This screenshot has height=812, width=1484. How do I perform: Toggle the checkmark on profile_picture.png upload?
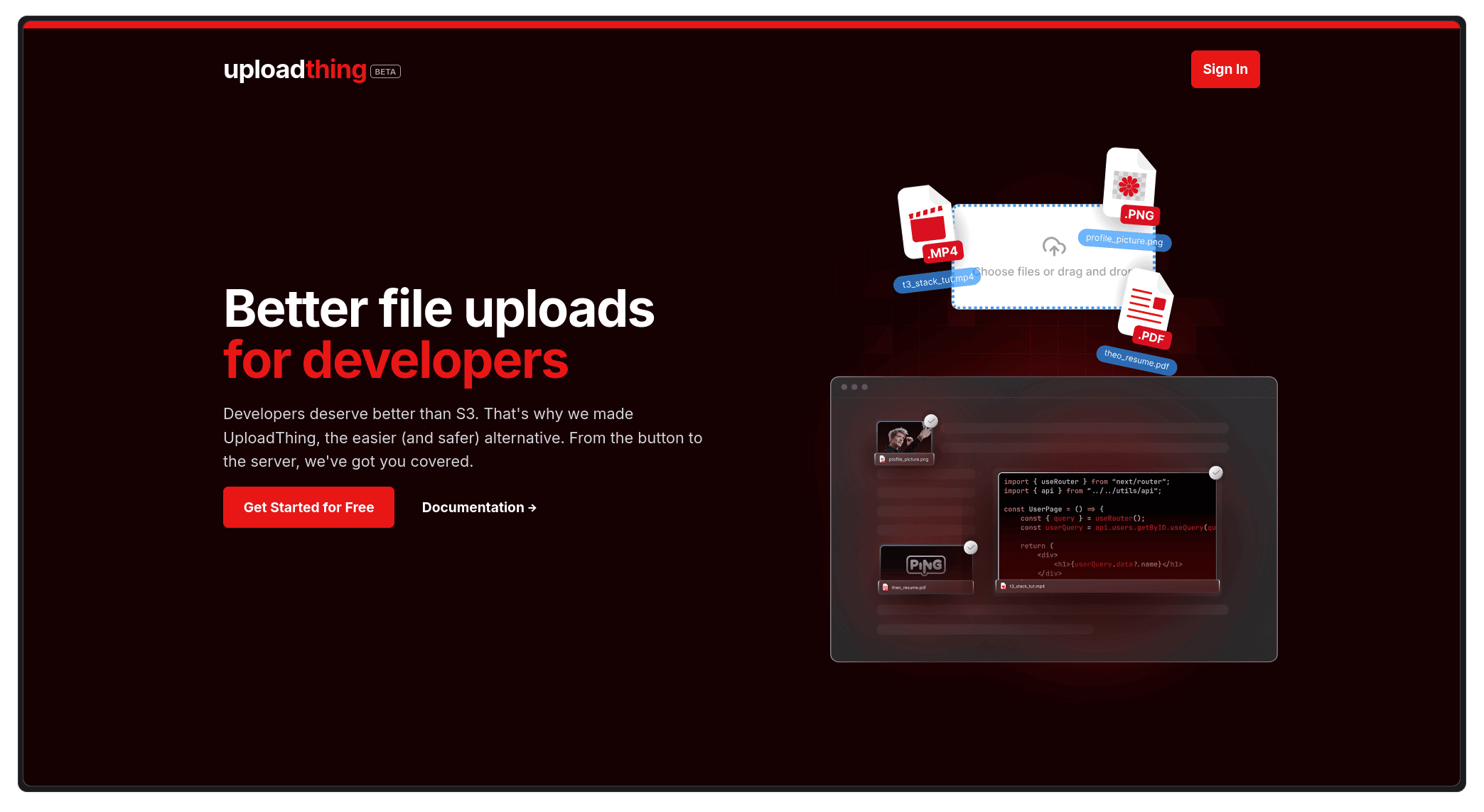point(931,421)
